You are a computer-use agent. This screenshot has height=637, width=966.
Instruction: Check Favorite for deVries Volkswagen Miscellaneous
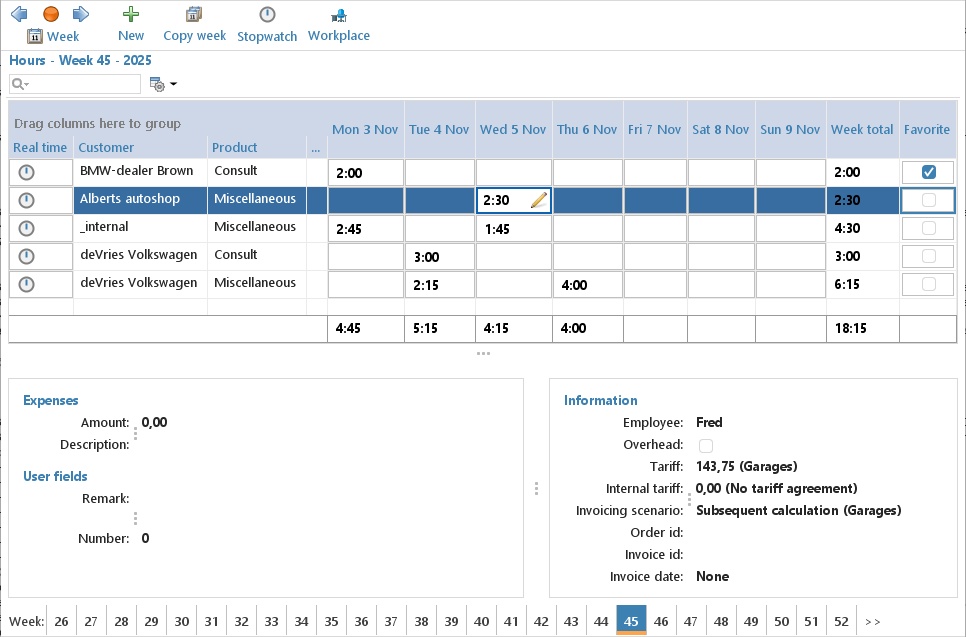[x=928, y=284]
